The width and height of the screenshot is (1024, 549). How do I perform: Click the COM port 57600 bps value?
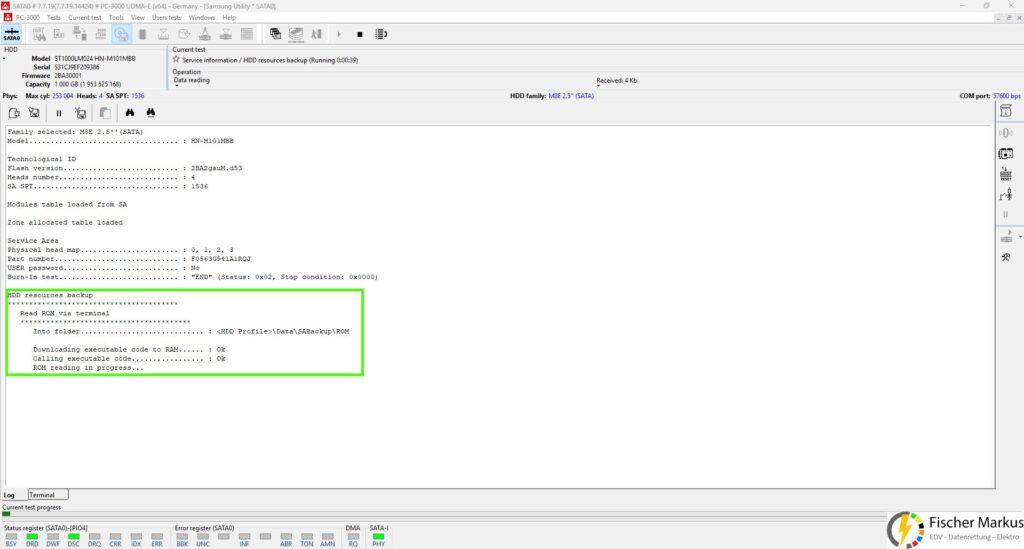[x=1006, y=96]
